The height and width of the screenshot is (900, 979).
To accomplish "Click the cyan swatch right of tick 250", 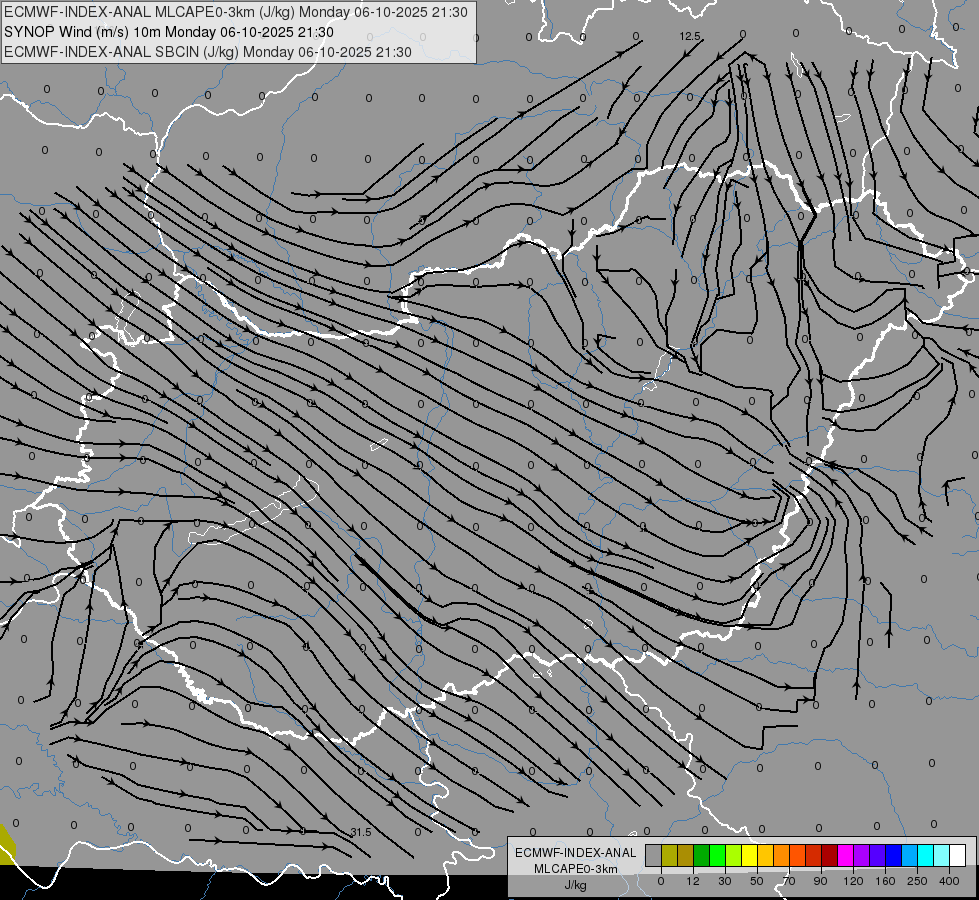I will [925, 855].
